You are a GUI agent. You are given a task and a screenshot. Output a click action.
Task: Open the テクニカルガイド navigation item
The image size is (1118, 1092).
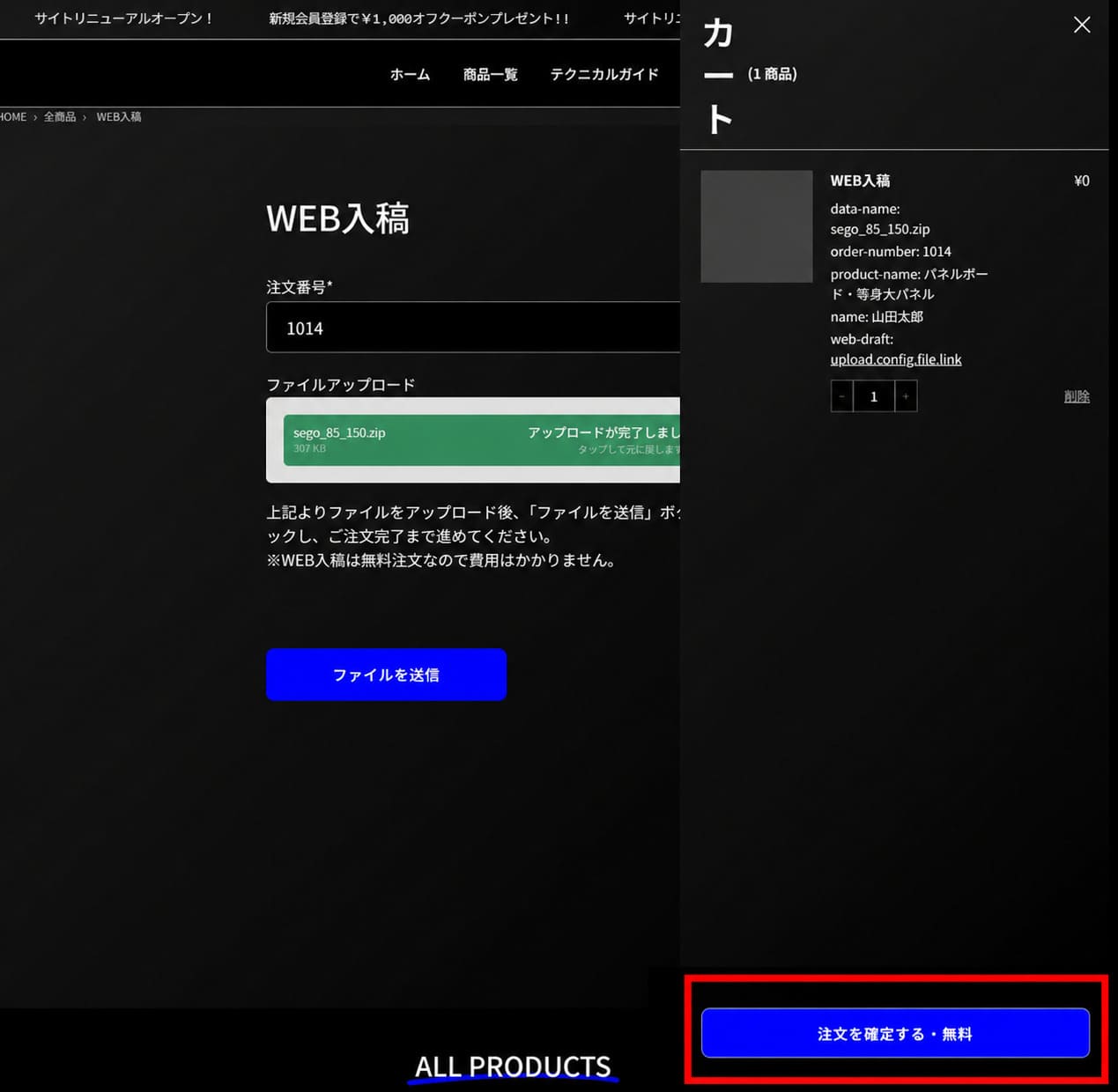click(x=604, y=74)
